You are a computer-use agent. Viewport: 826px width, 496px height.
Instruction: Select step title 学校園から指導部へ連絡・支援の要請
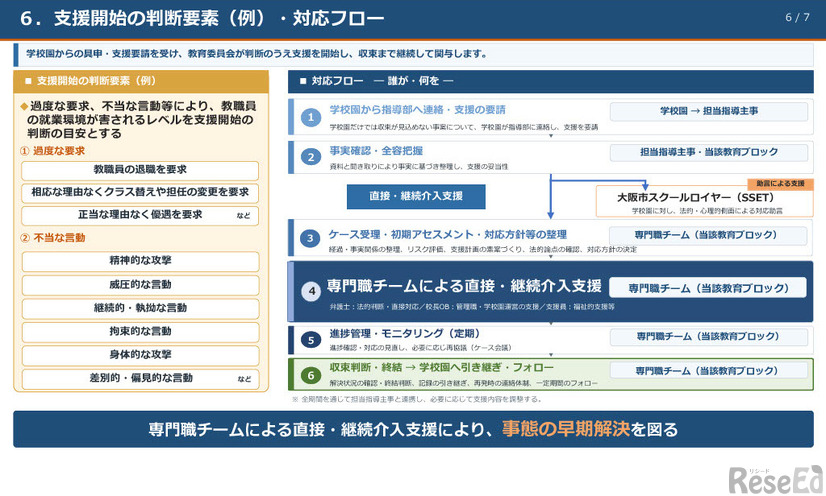click(x=417, y=110)
